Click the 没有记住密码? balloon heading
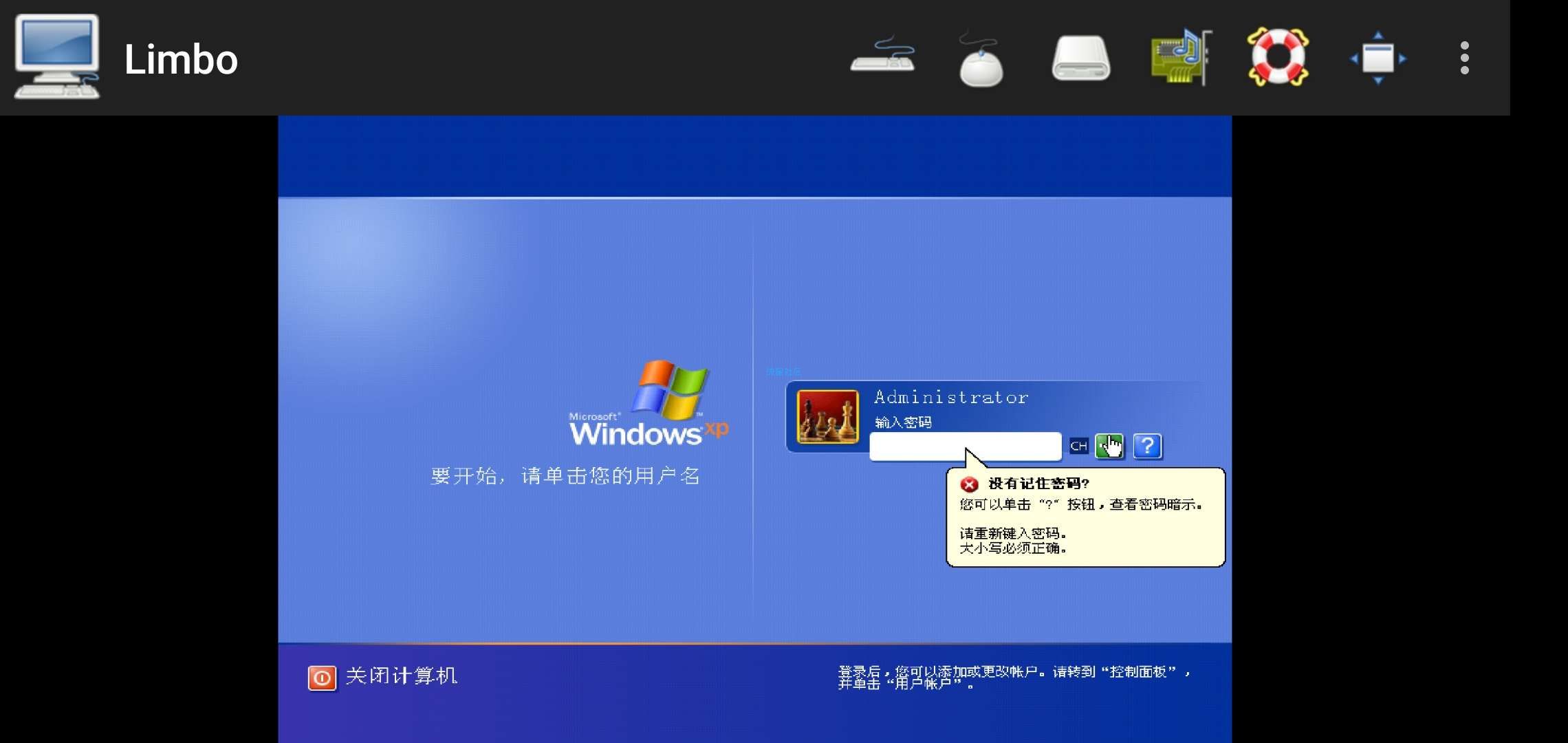The width and height of the screenshot is (1568, 743). click(1038, 484)
